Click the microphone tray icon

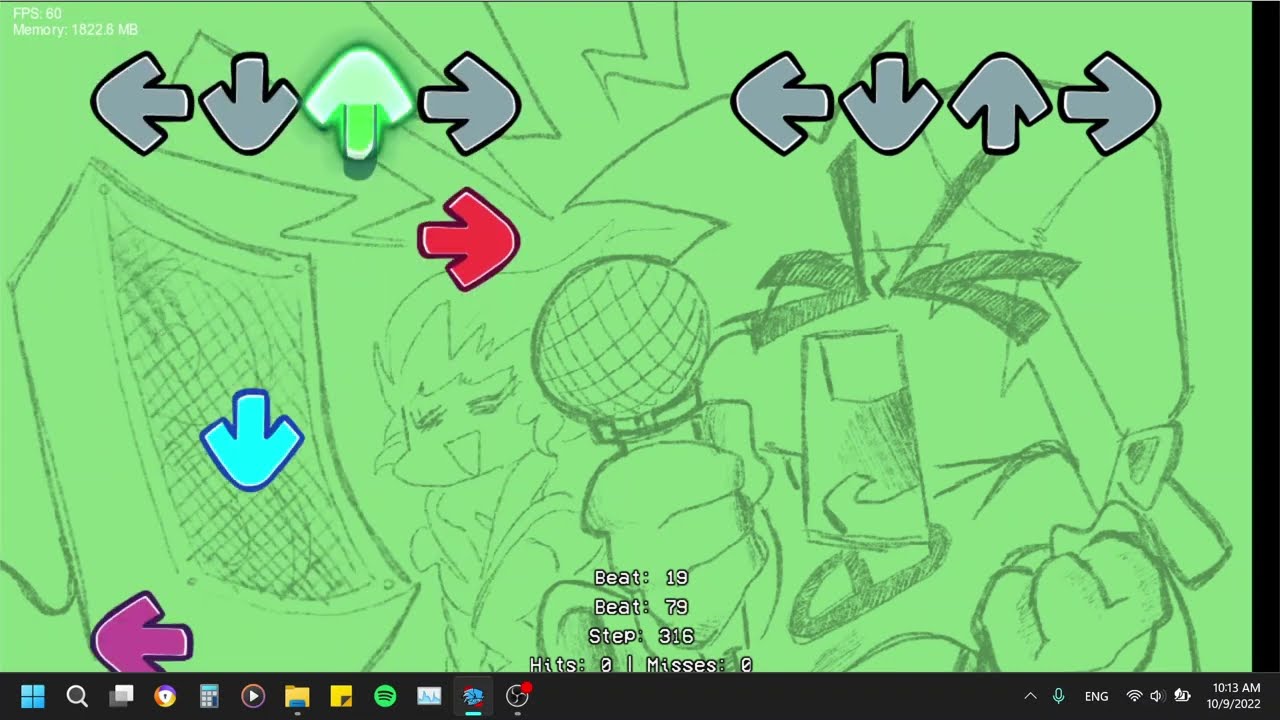(1059, 696)
